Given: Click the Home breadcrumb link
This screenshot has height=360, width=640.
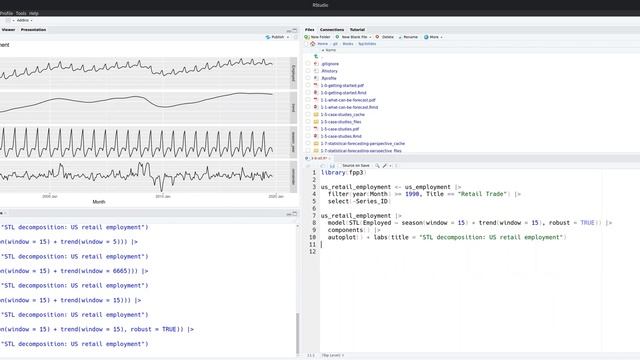Looking at the screenshot, I should tap(323, 44).
